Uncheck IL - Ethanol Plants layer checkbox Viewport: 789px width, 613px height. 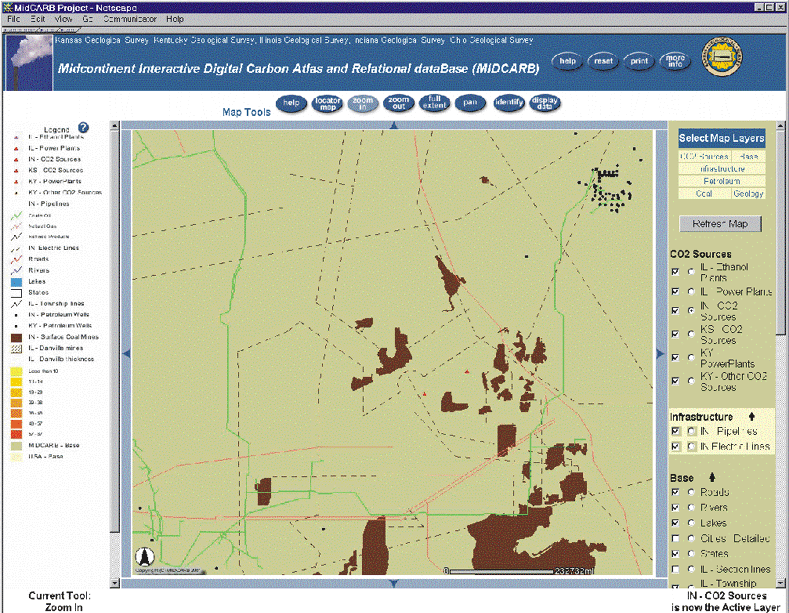click(x=675, y=272)
